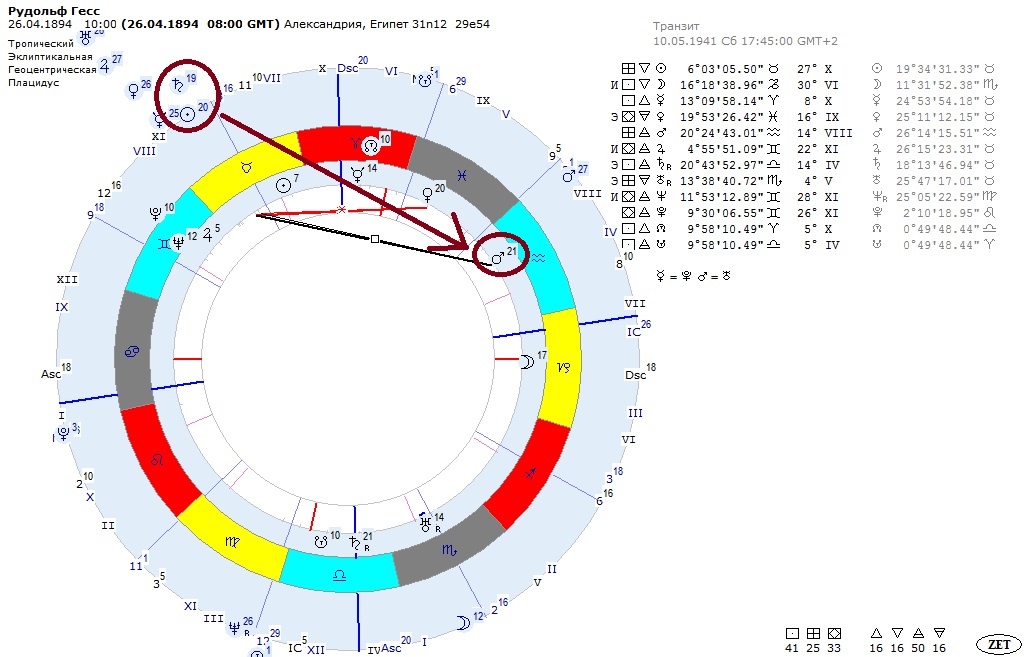Click the cyan Libra sign segment

340,573
